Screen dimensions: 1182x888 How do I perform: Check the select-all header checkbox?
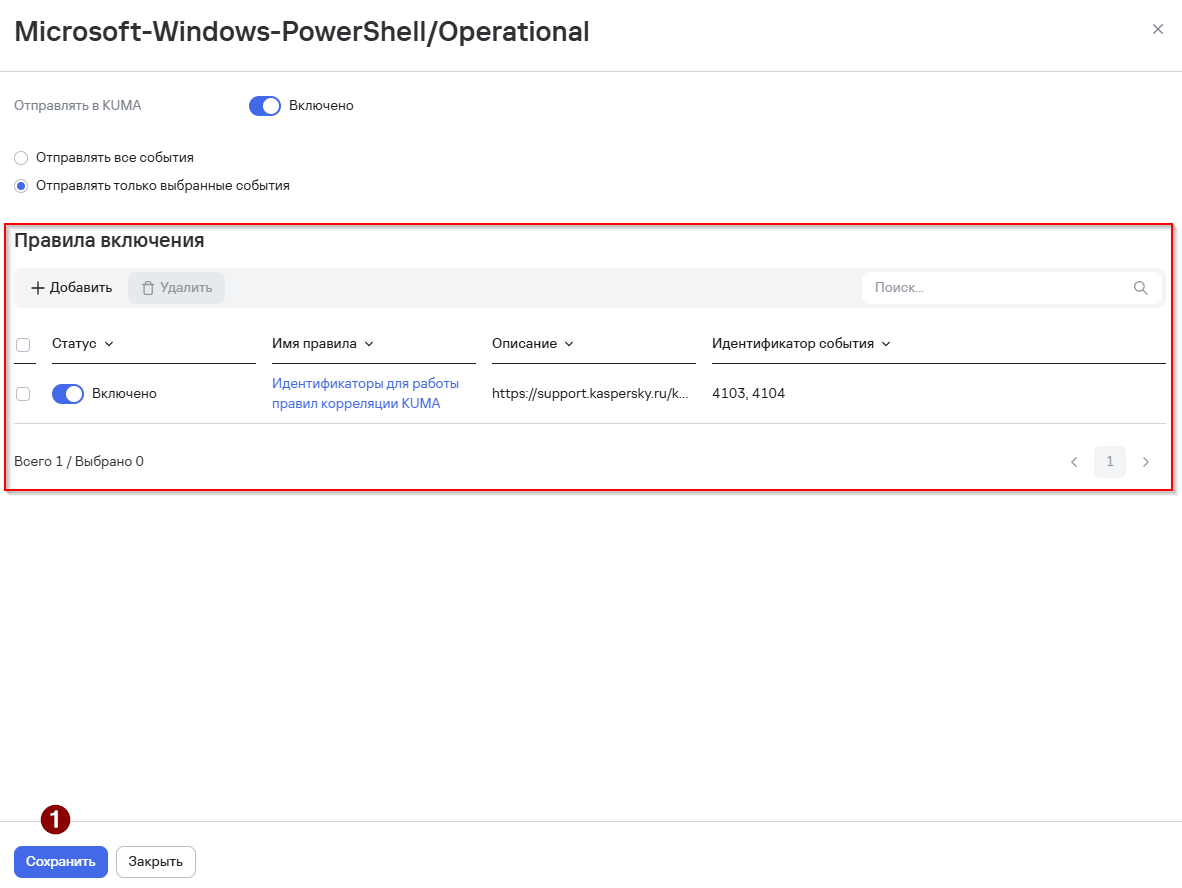pos(23,344)
